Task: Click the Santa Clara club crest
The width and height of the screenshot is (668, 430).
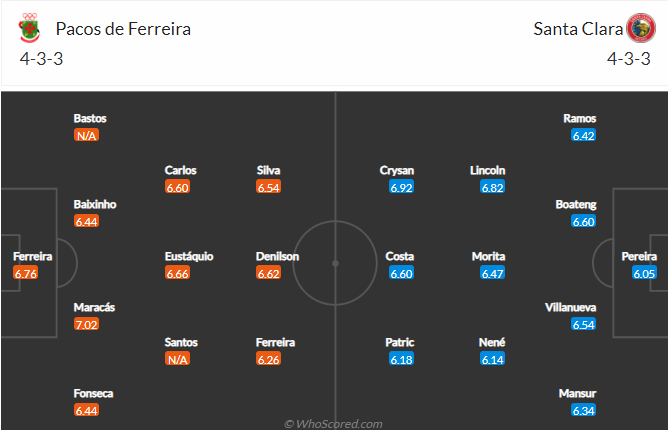Action: pos(641,28)
